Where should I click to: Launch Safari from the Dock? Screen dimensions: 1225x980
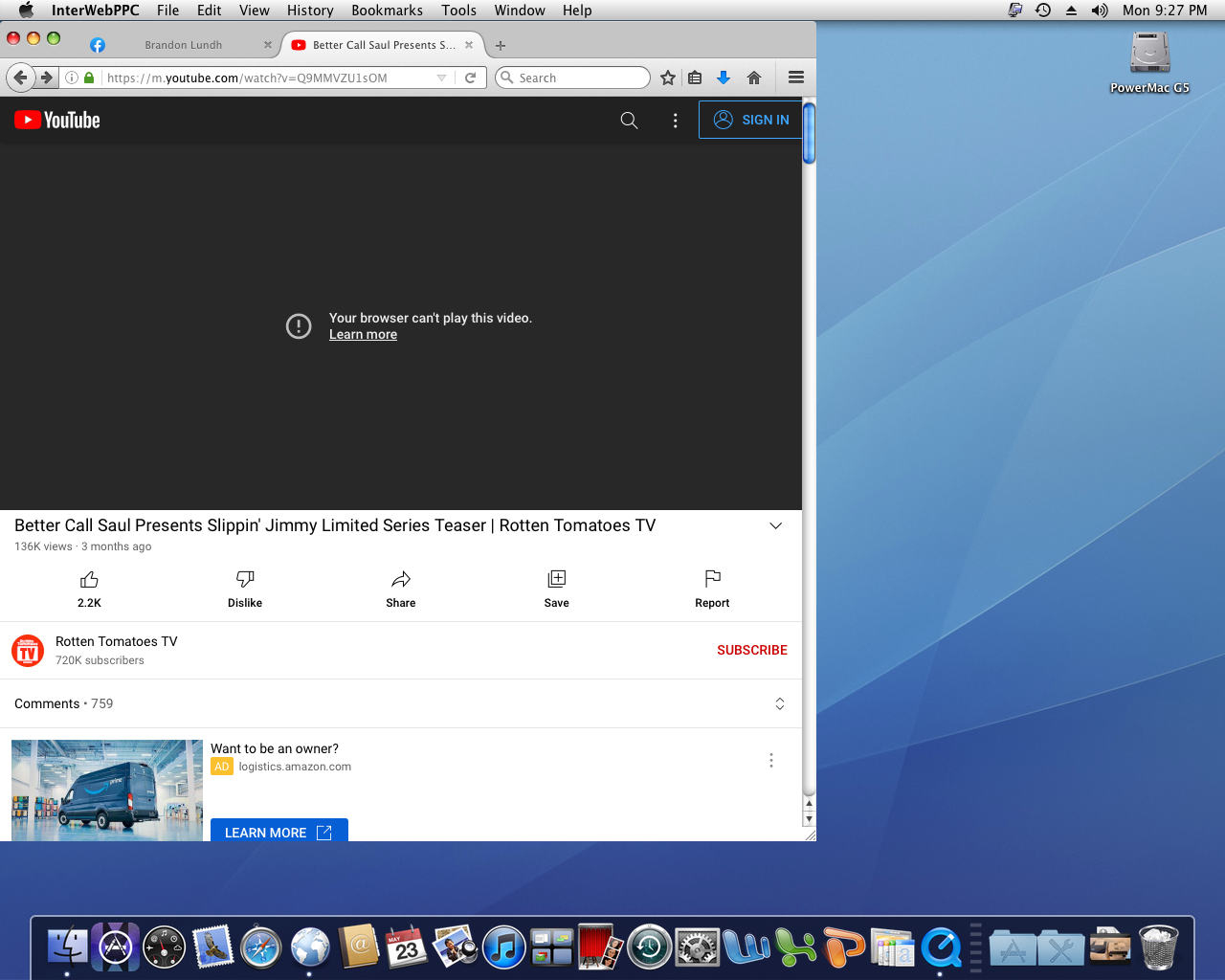pos(261,947)
